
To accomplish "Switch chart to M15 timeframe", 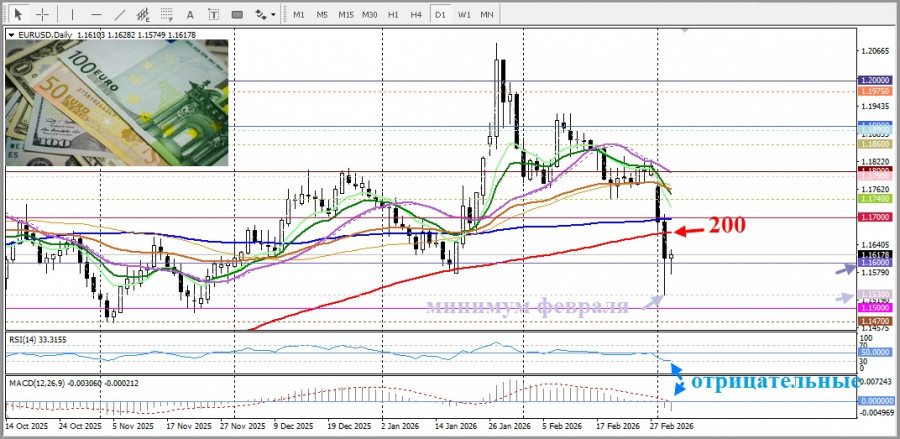I will pos(346,14).
